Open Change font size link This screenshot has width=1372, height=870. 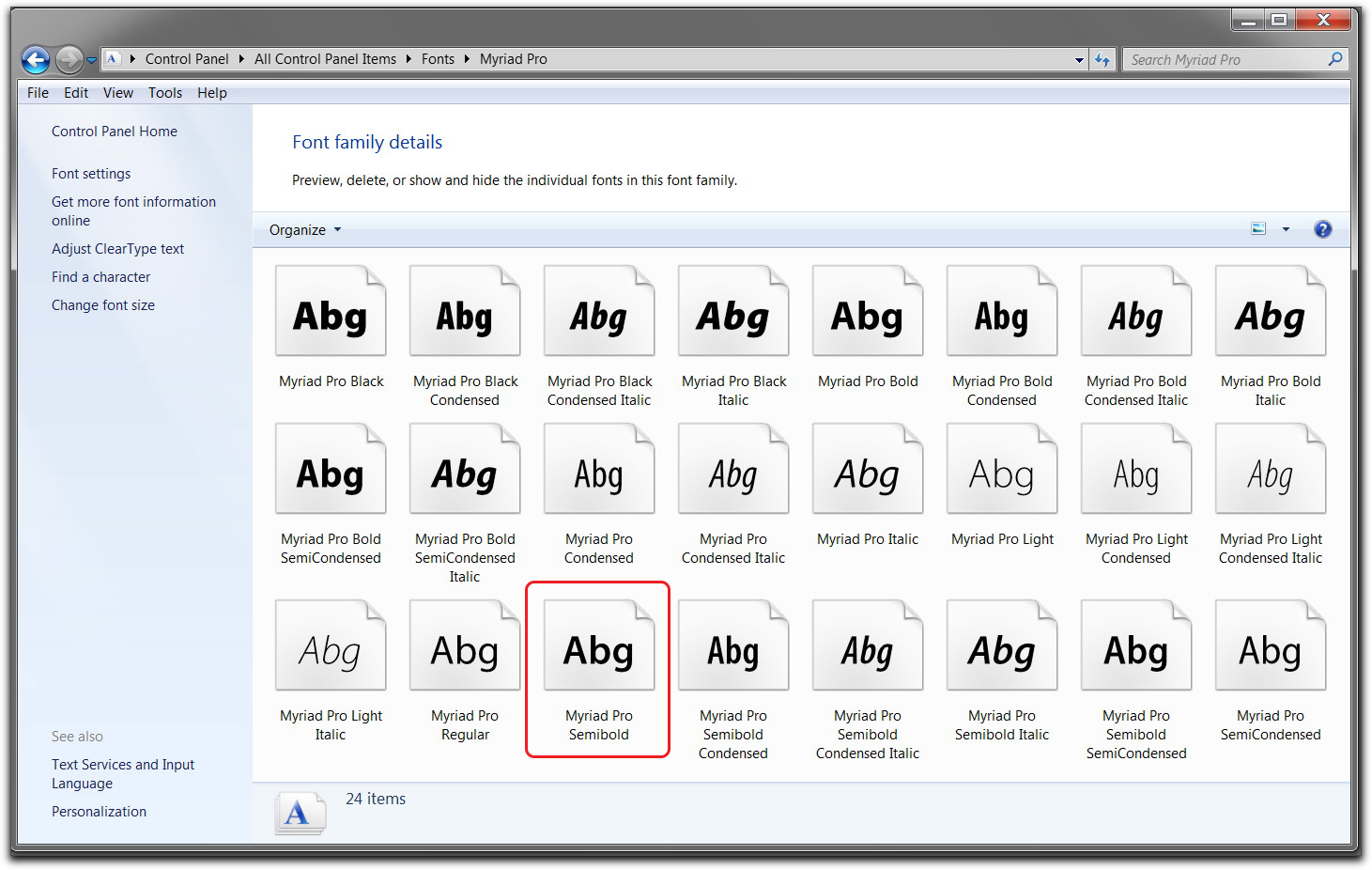coord(103,305)
